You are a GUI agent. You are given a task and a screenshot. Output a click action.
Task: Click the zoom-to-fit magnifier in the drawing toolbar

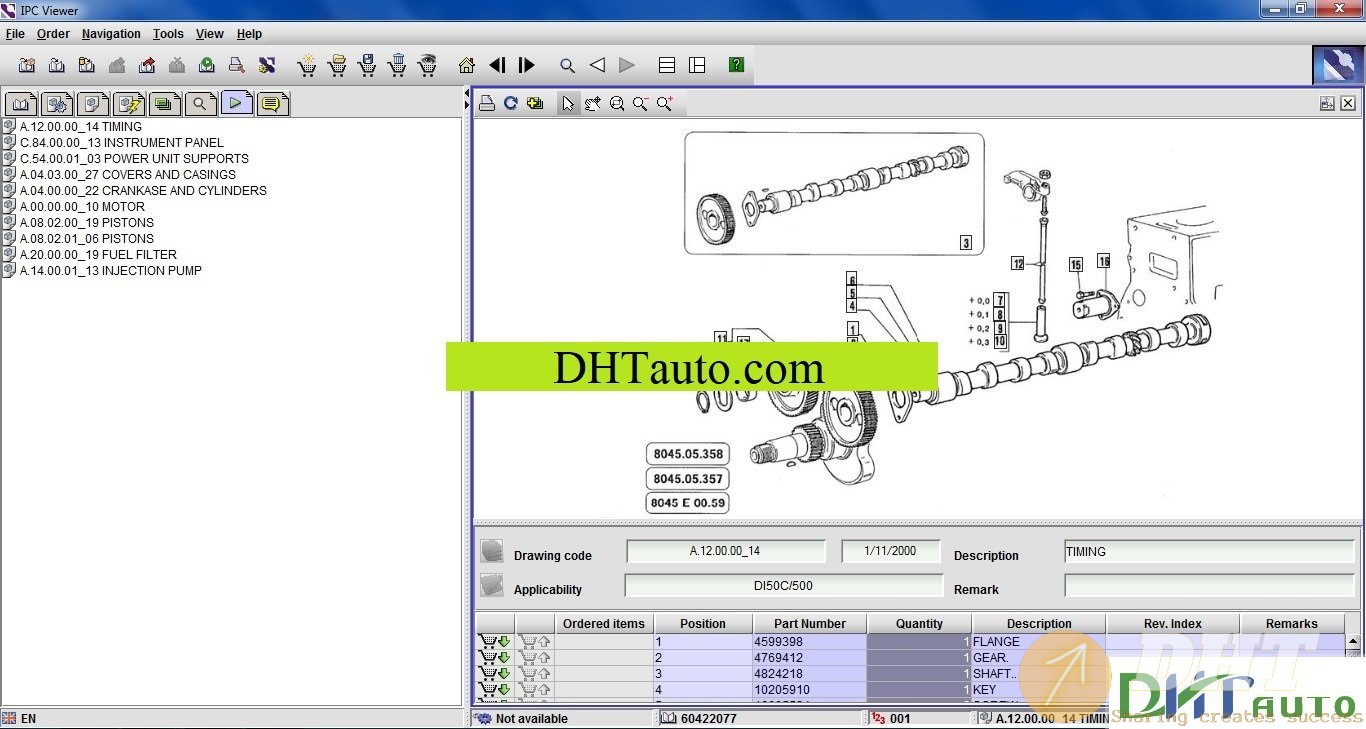pos(617,103)
